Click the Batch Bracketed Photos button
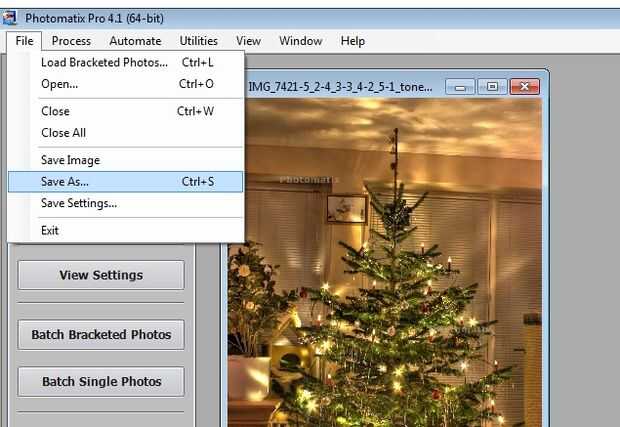The height and width of the screenshot is (427, 620). [101, 334]
